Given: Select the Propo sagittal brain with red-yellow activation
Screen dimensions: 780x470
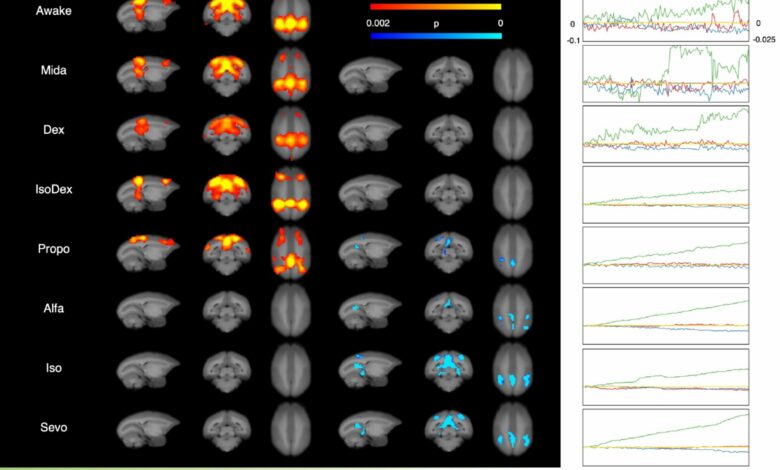Looking at the screenshot, I should click(x=148, y=253).
